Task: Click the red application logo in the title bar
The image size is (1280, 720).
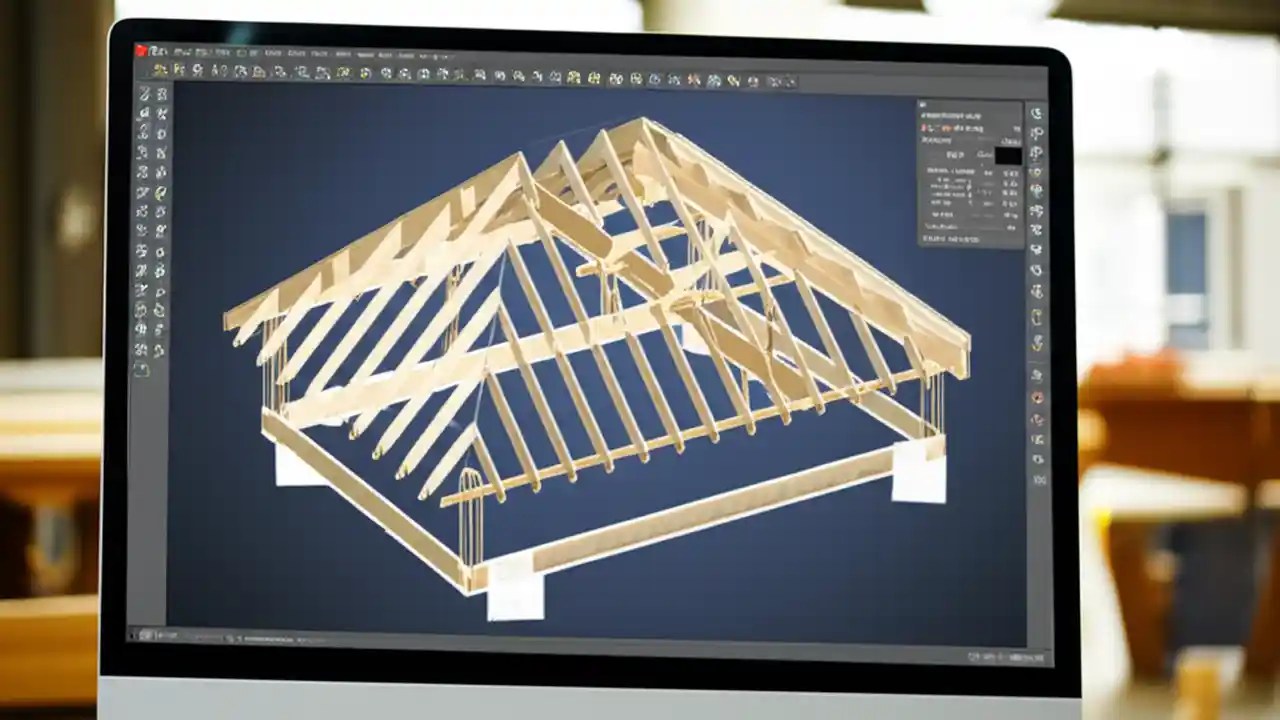Action: point(140,48)
